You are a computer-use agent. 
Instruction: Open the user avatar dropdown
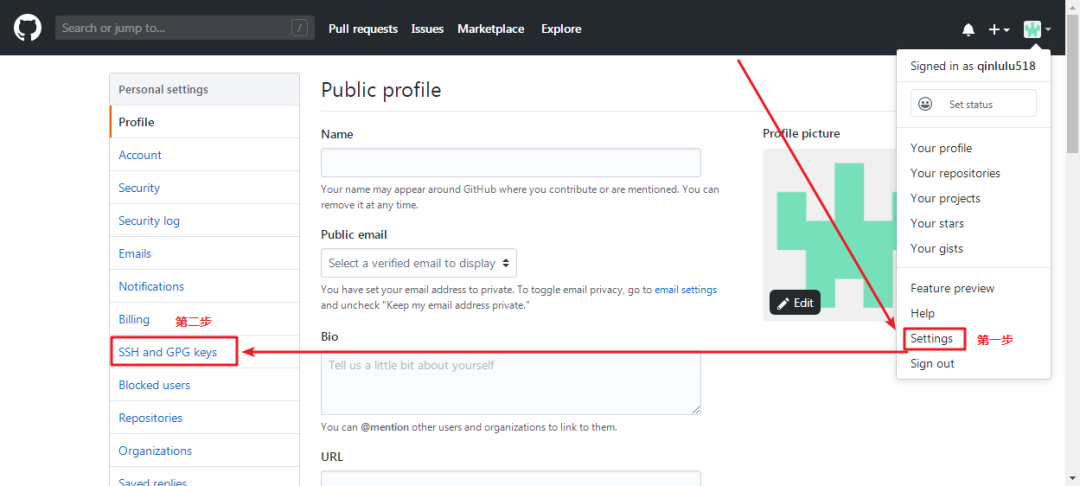[1037, 29]
